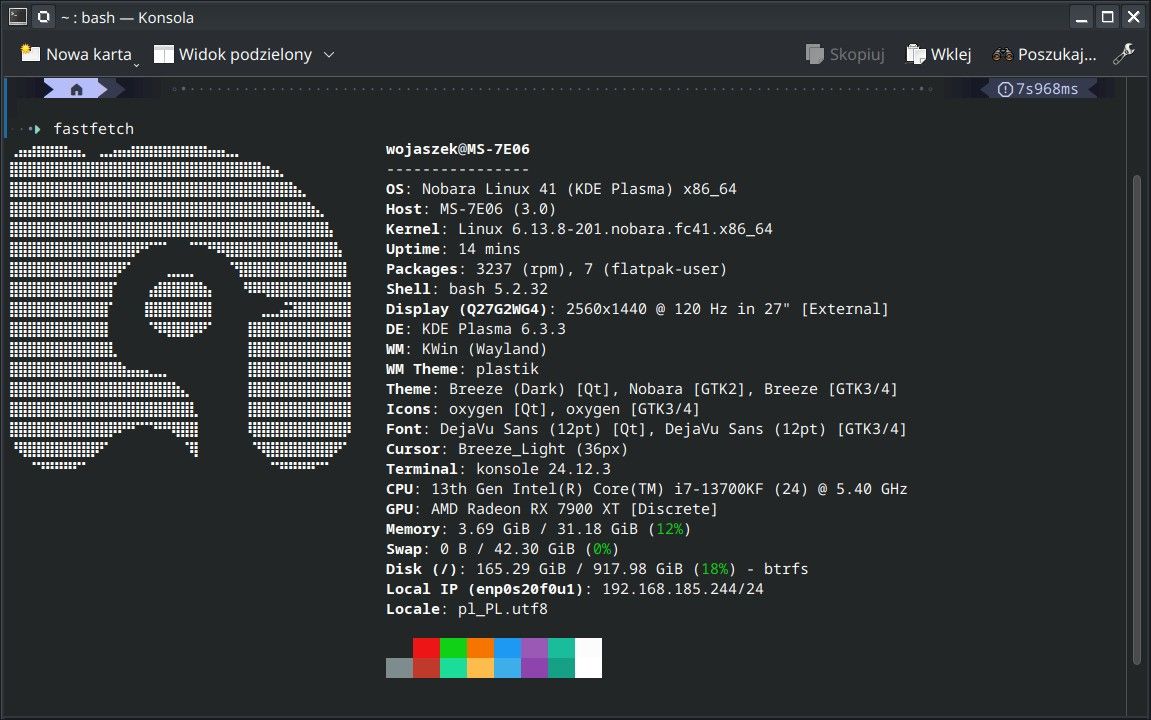This screenshot has width=1151, height=720.
Task: Click the text "3237 (rpm), 7 (flatpak-user)"
Action: [602, 269]
